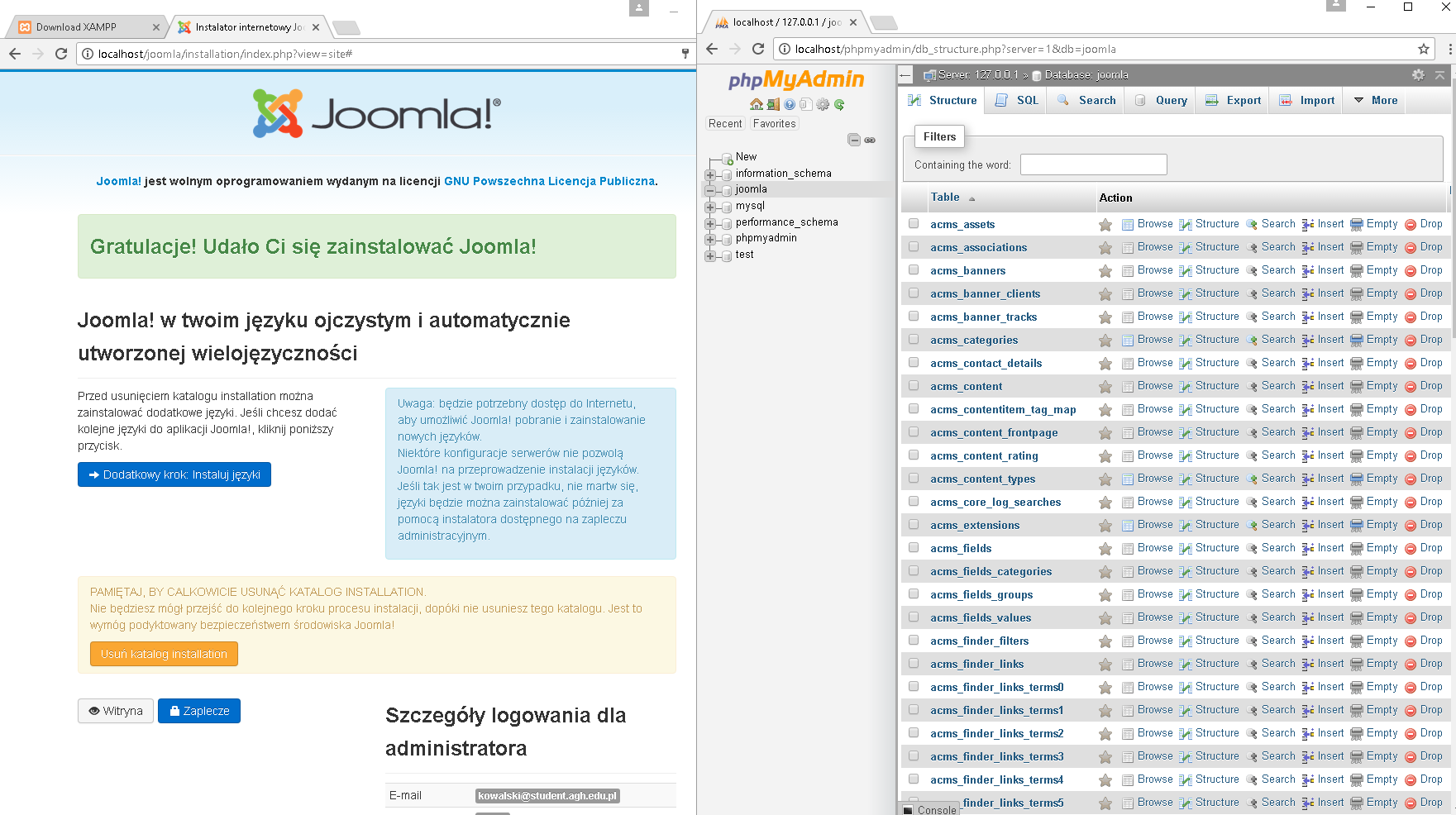Open GNU Powszechna Licencja Publiczna link
Image resolution: width=1456 pixels, height=815 pixels.
pyautogui.click(x=549, y=181)
